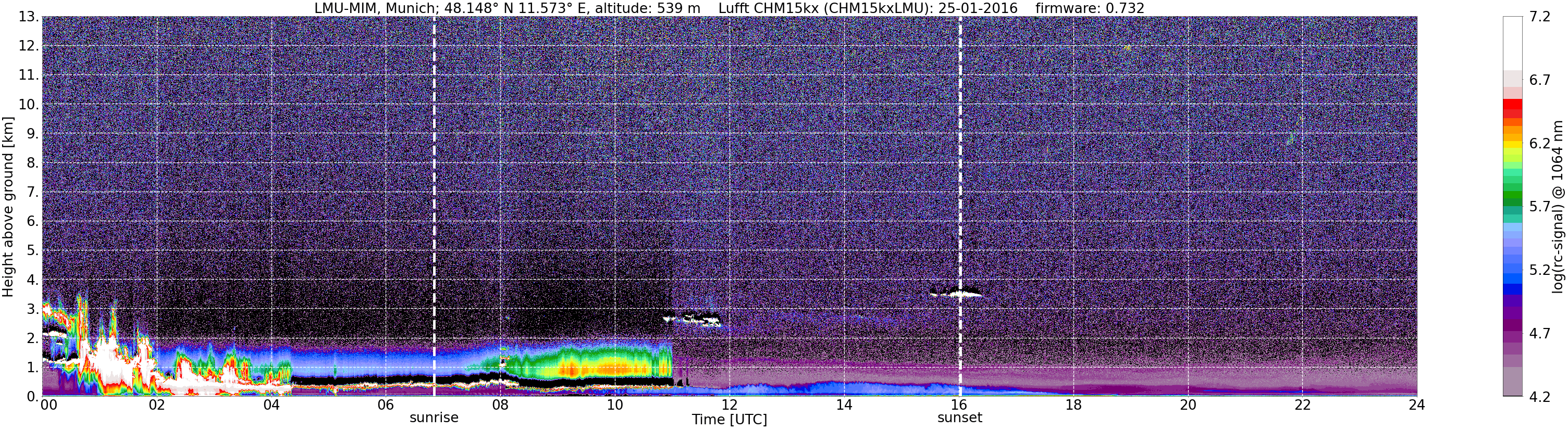Click the sunrise label below the time axis
This screenshot has width=1568, height=430.
[434, 417]
